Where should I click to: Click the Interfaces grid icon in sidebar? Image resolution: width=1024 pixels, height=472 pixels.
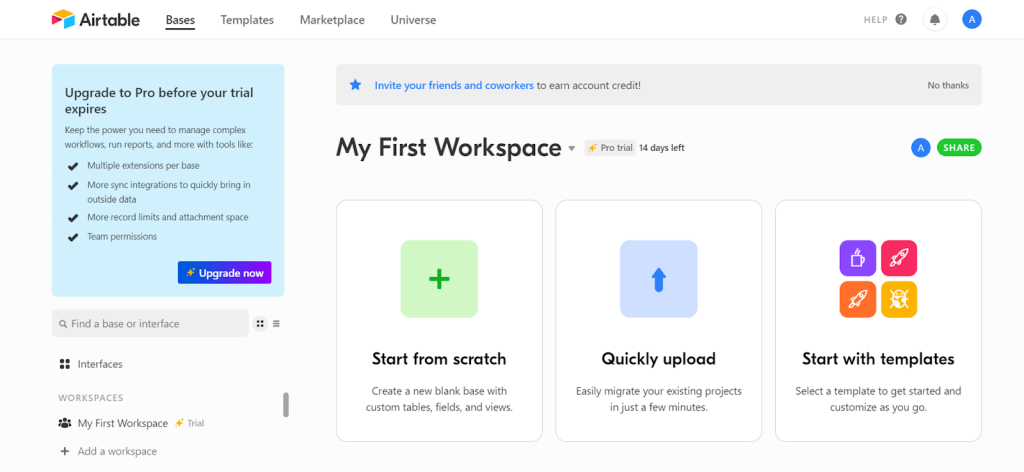65,364
